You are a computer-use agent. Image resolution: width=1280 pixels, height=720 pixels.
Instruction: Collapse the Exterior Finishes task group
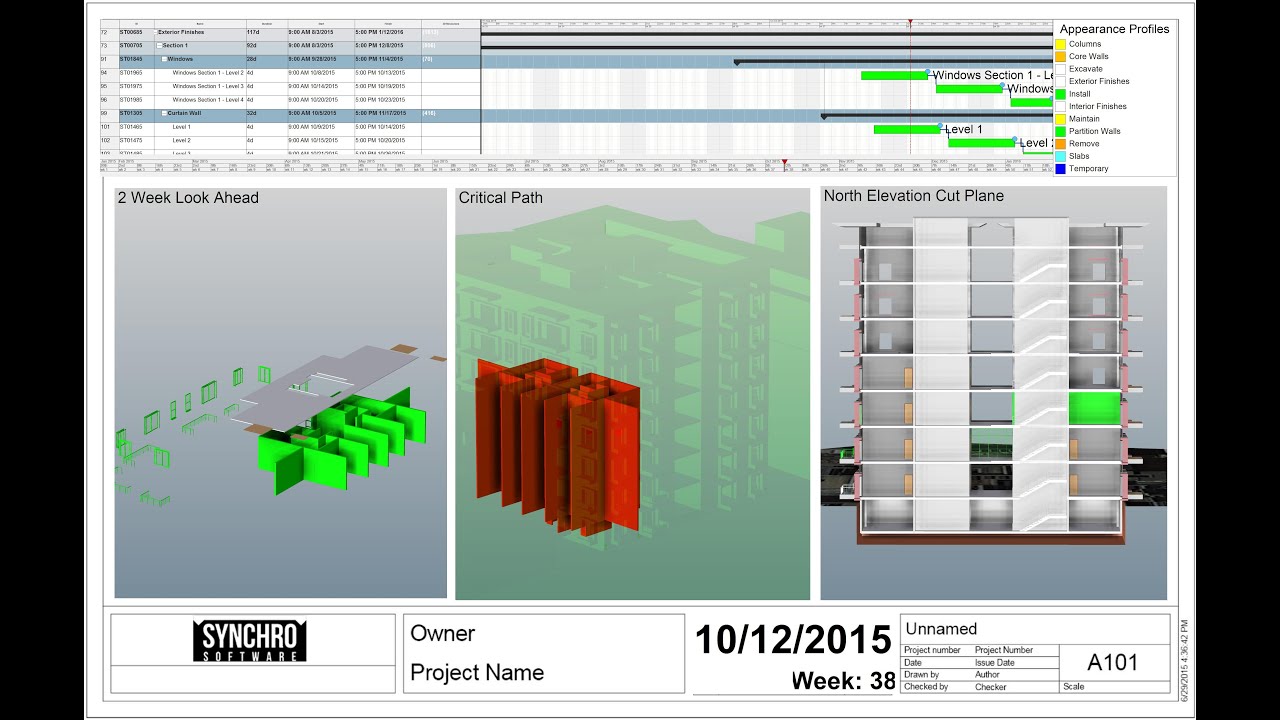[x=155, y=32]
